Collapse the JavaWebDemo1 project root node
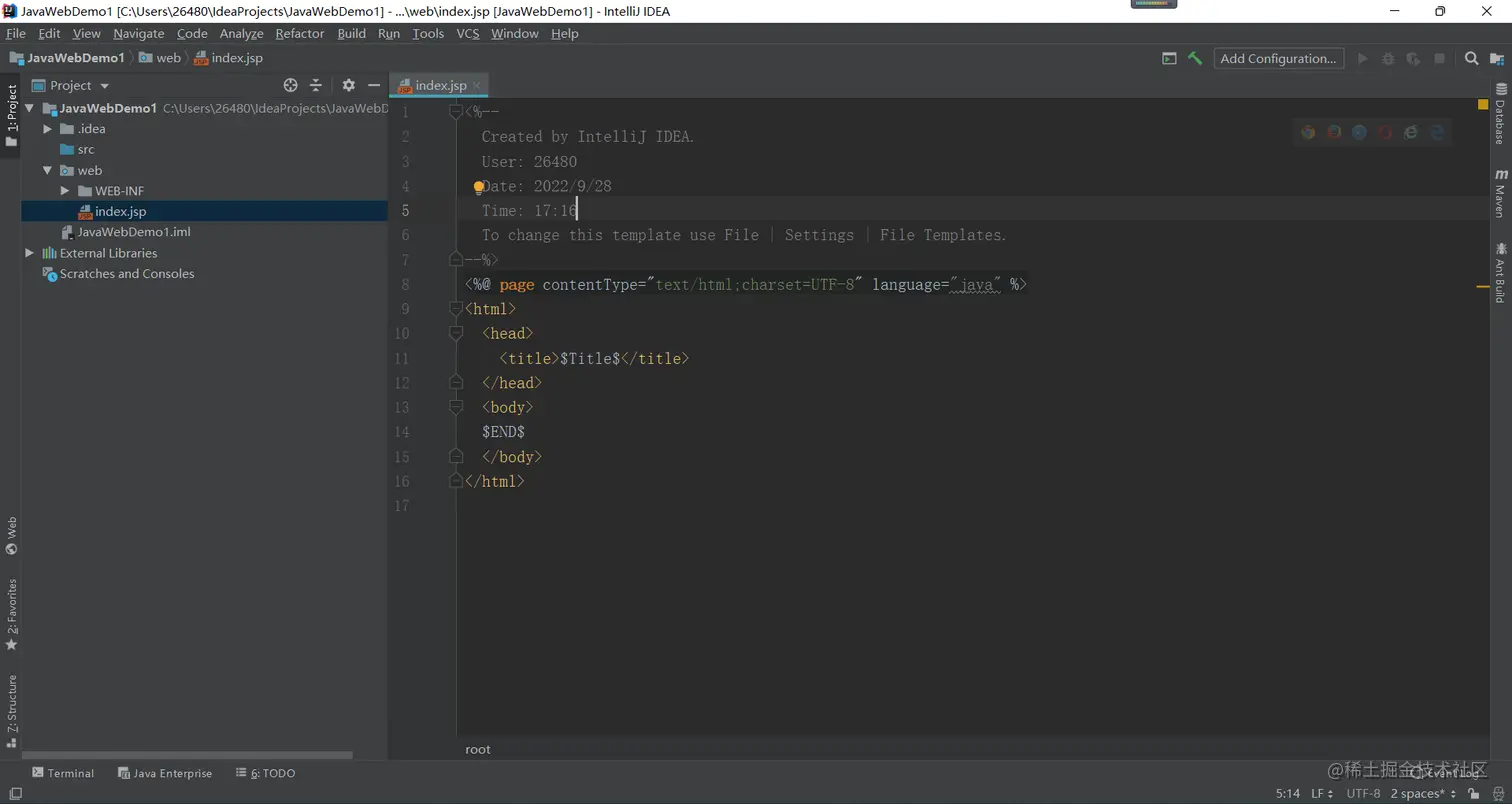1512x804 pixels. pos(30,108)
